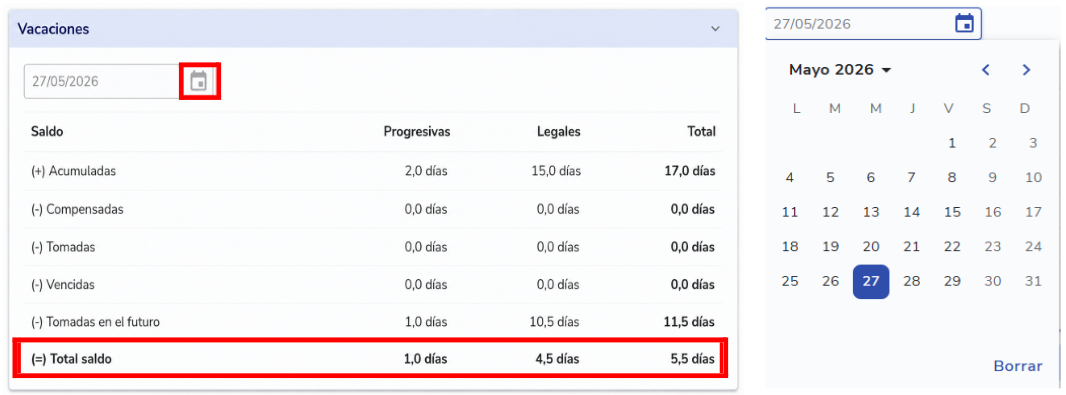Viewport: 1066px width, 395px height.
Task: Select day 1 in the calendar
Action: (952, 143)
